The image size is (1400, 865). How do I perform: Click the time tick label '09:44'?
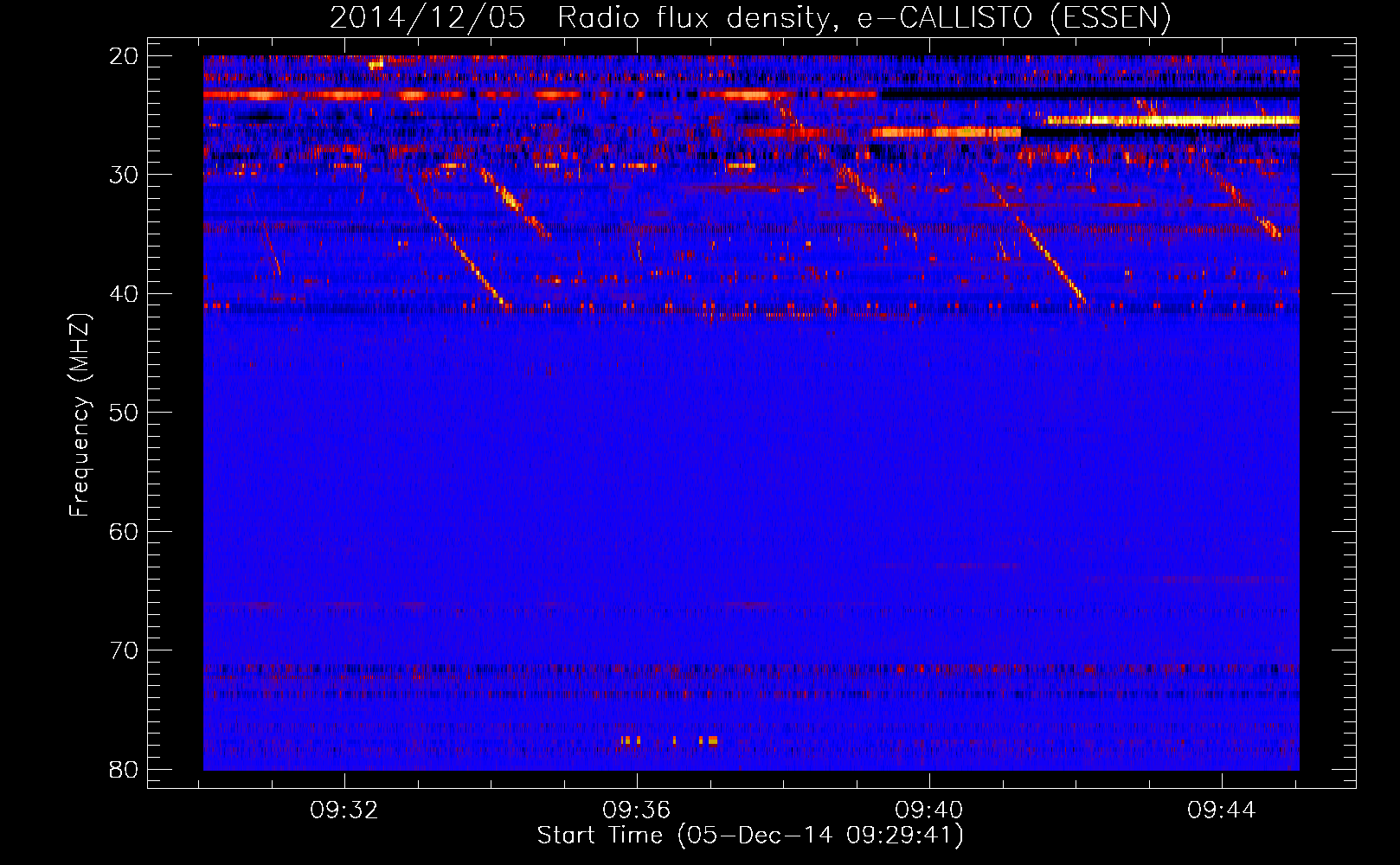coord(1222,811)
